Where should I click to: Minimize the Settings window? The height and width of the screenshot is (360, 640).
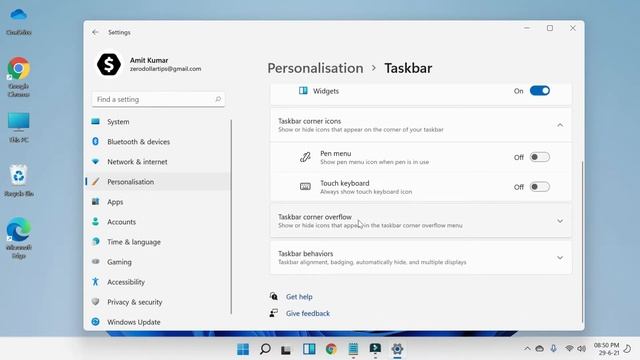click(527, 28)
